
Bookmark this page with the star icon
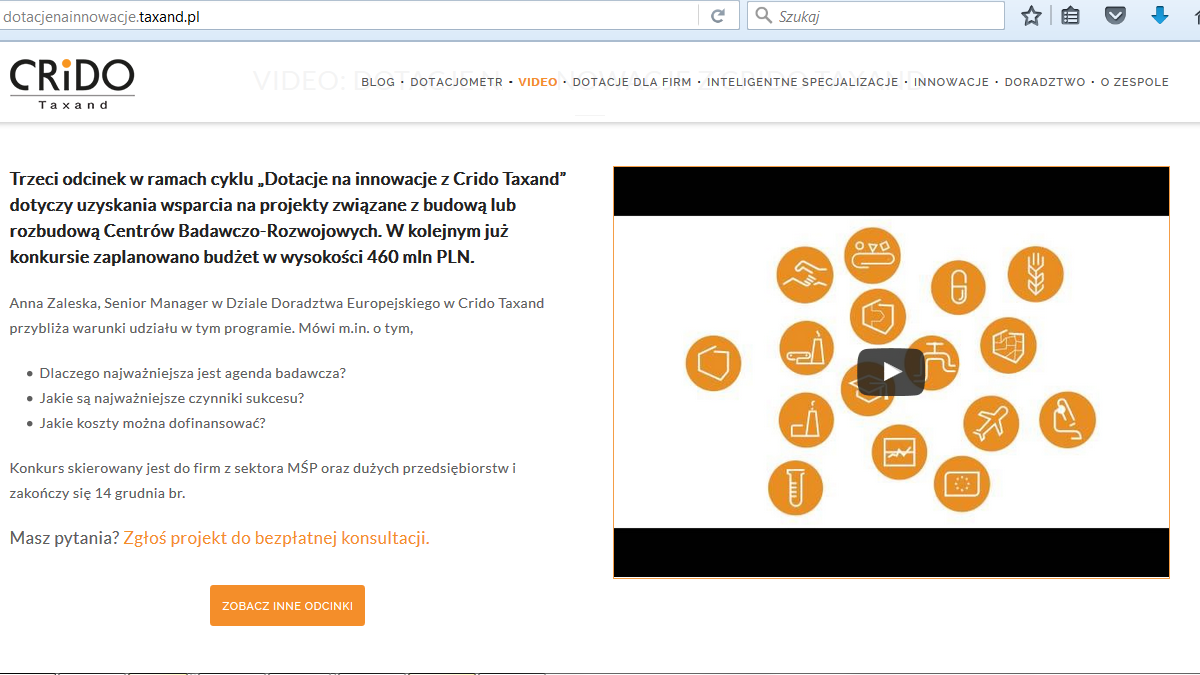click(1032, 16)
